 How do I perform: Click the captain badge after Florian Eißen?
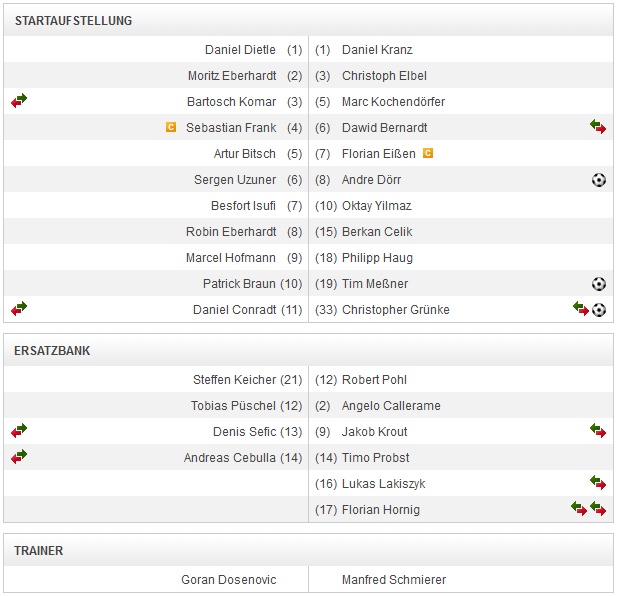click(427, 153)
